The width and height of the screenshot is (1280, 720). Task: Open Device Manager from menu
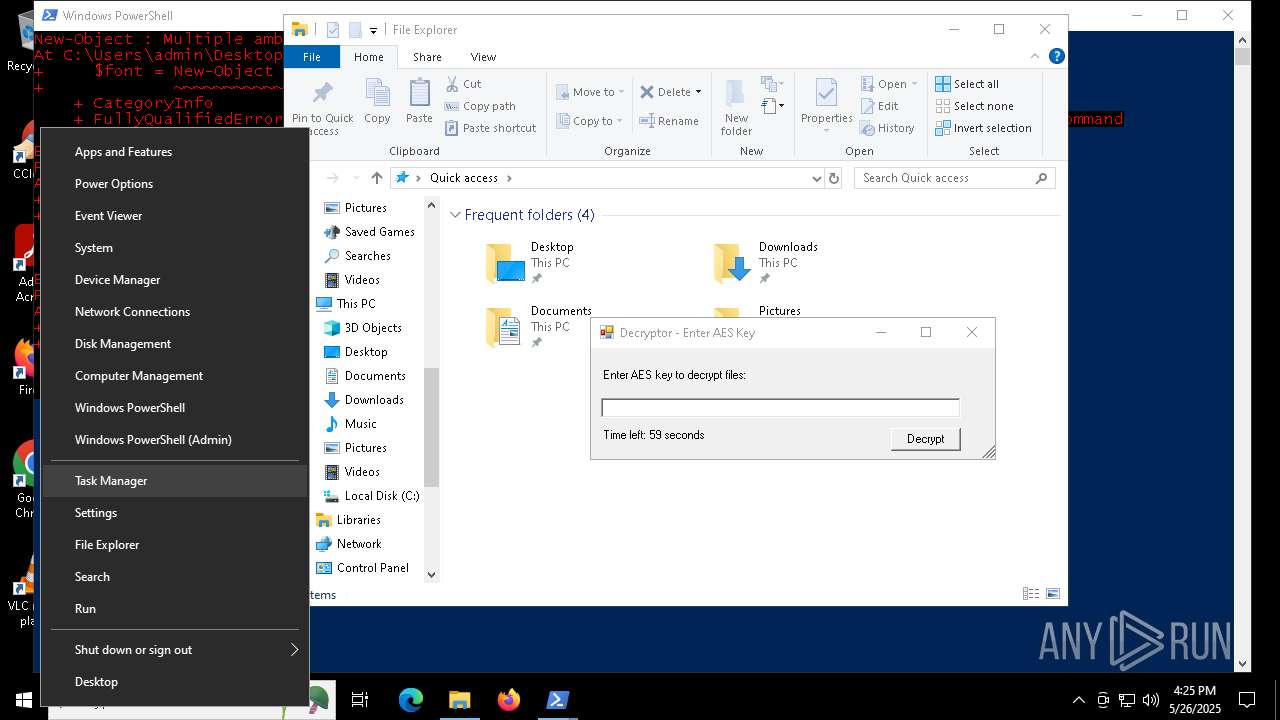point(175,280)
